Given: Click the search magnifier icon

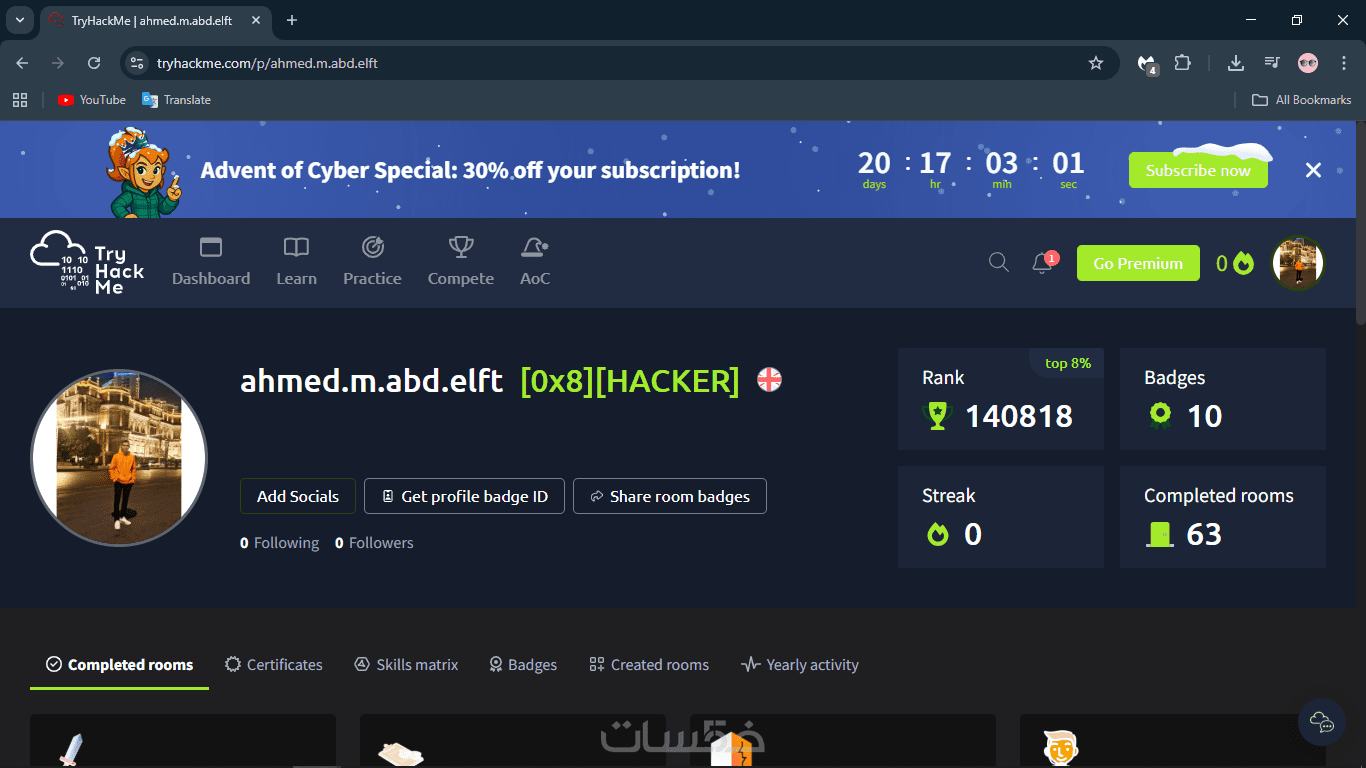Looking at the screenshot, I should [998, 262].
